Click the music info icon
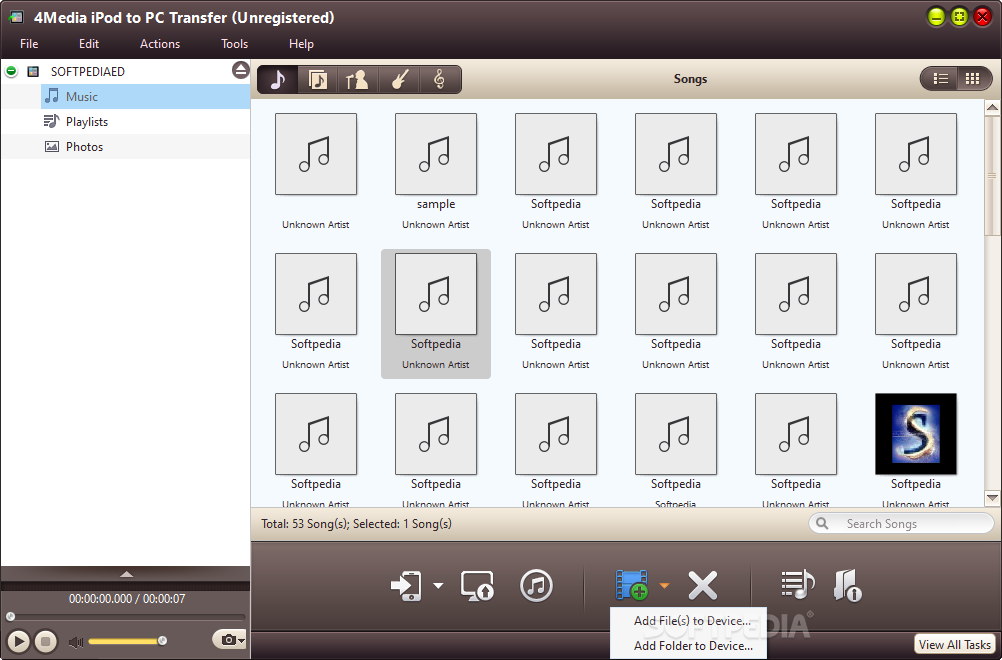Viewport: 1002px width, 660px height. 847,585
